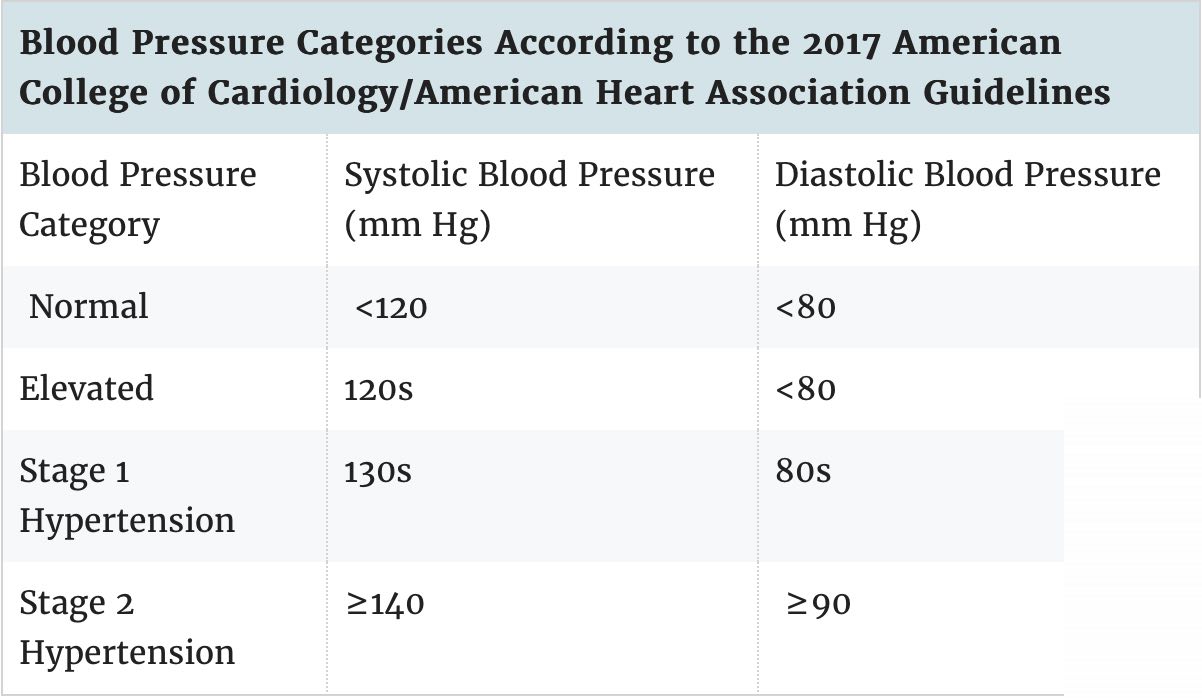Click the <120 systolic value
The image size is (1202, 698).
point(391,307)
